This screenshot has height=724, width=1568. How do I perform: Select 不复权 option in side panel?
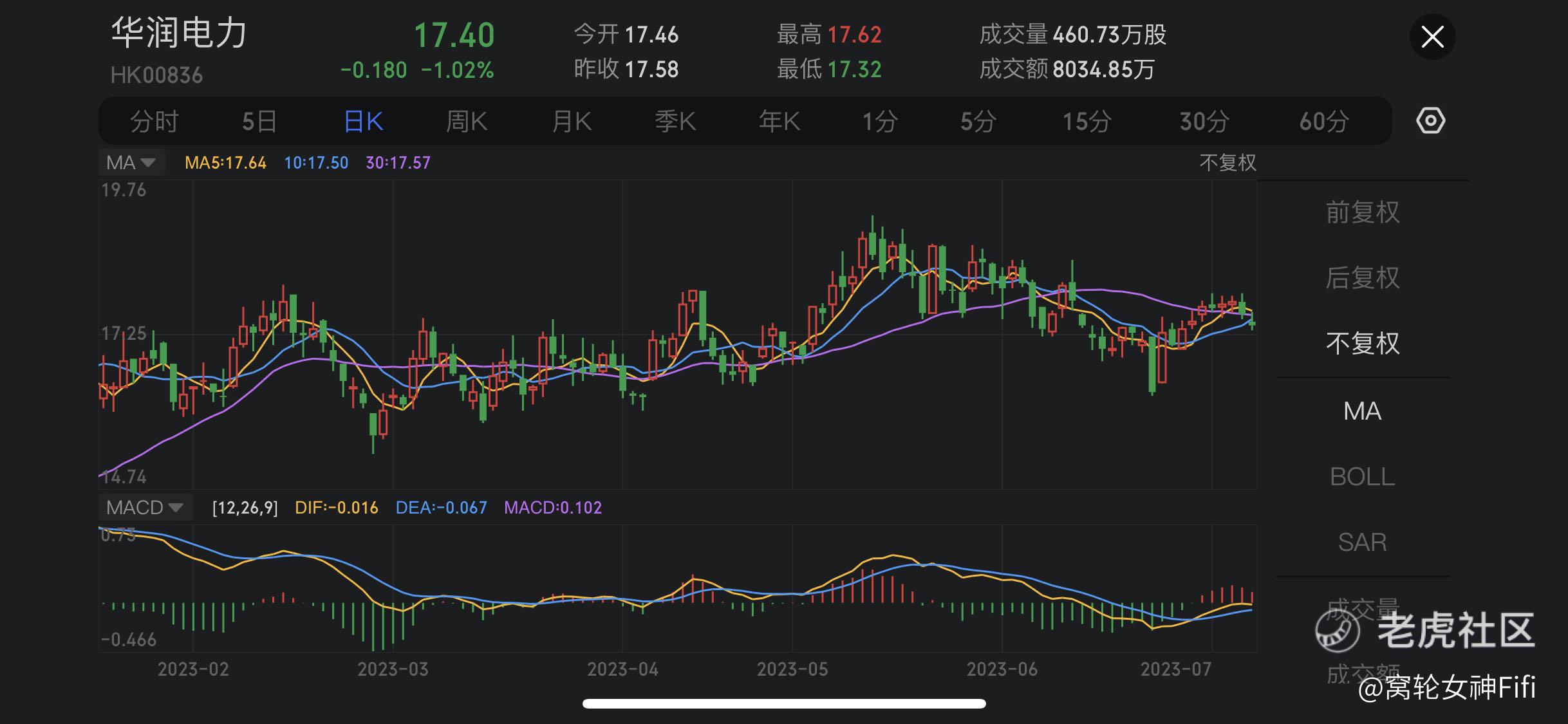pyautogui.click(x=1362, y=344)
